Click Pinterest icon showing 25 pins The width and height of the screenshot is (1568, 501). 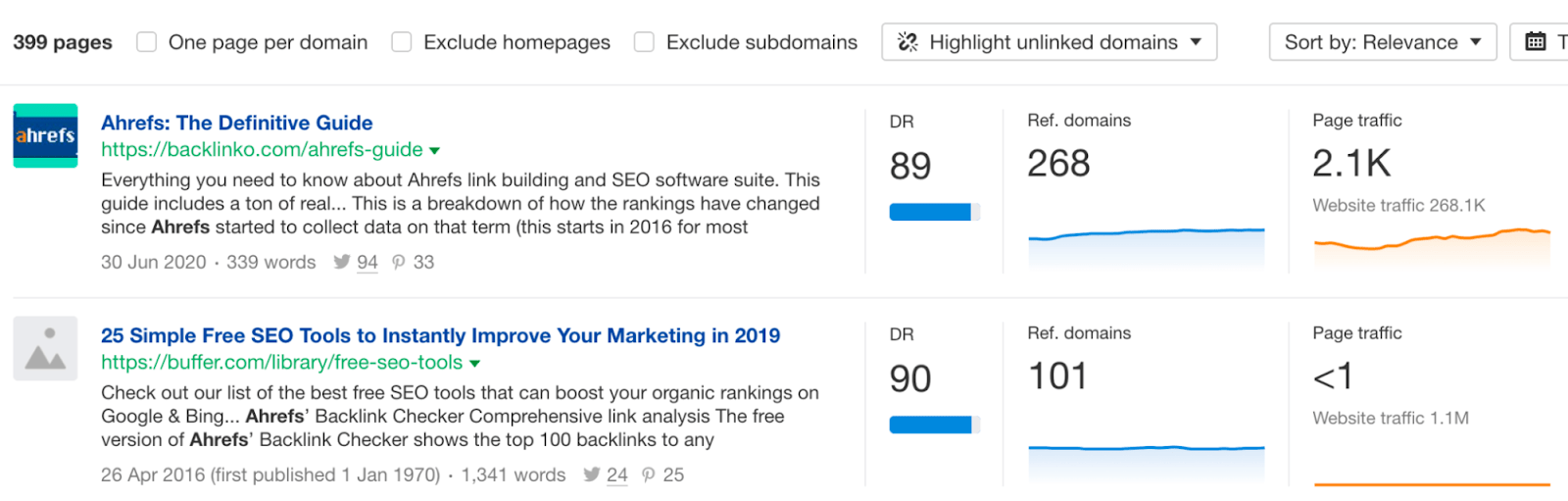649,475
